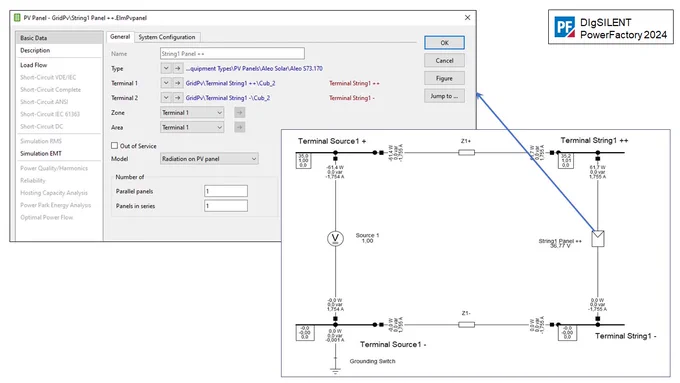Click the Cancel button
Viewport: 680px width, 383px height.
[x=444, y=60]
